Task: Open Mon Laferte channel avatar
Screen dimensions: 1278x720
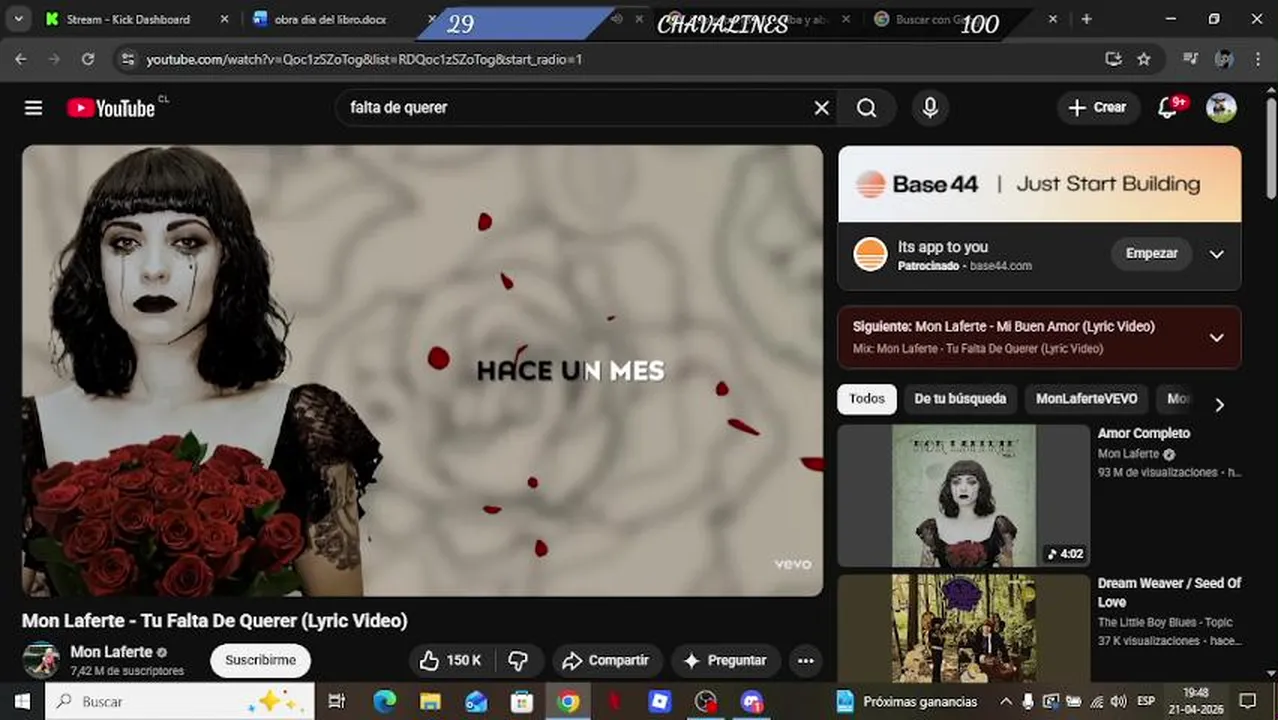Action: tap(41, 659)
